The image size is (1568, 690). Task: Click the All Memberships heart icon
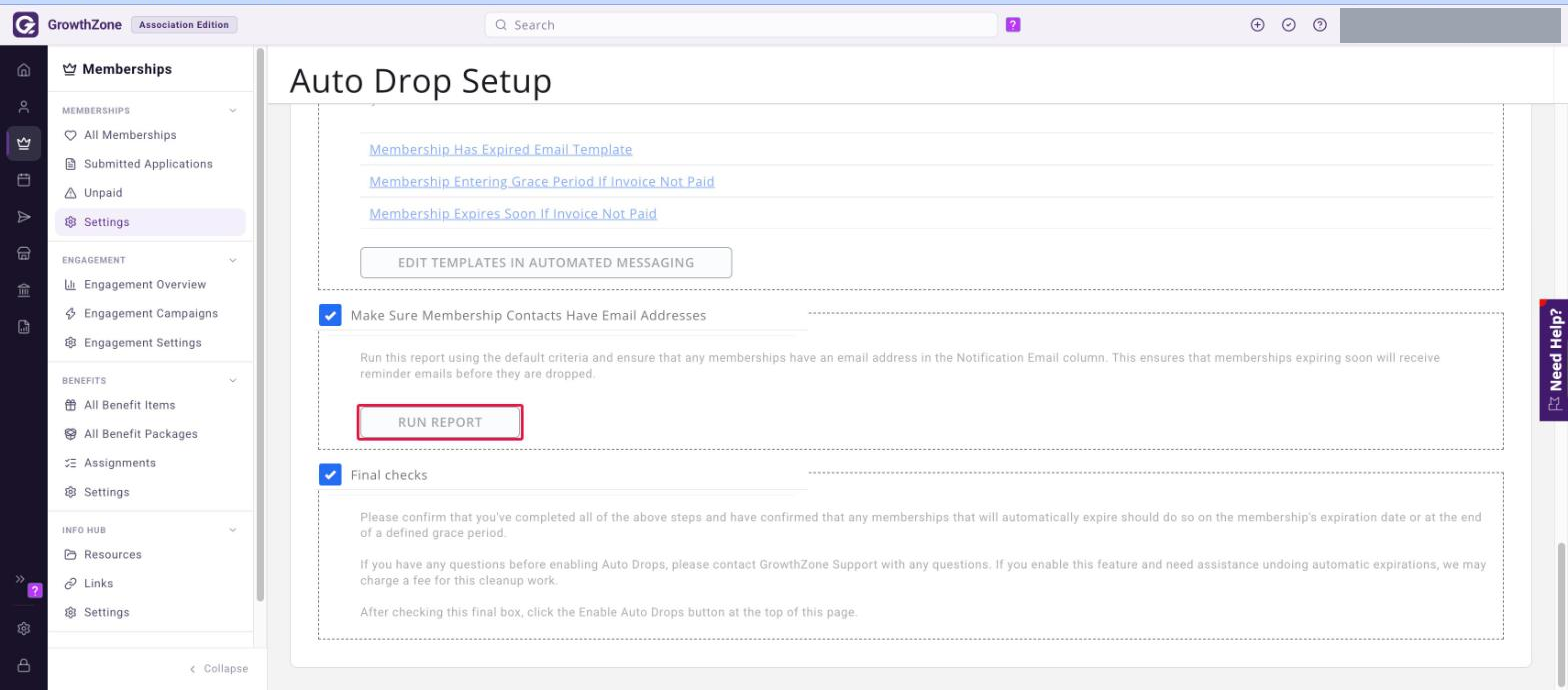pos(70,135)
